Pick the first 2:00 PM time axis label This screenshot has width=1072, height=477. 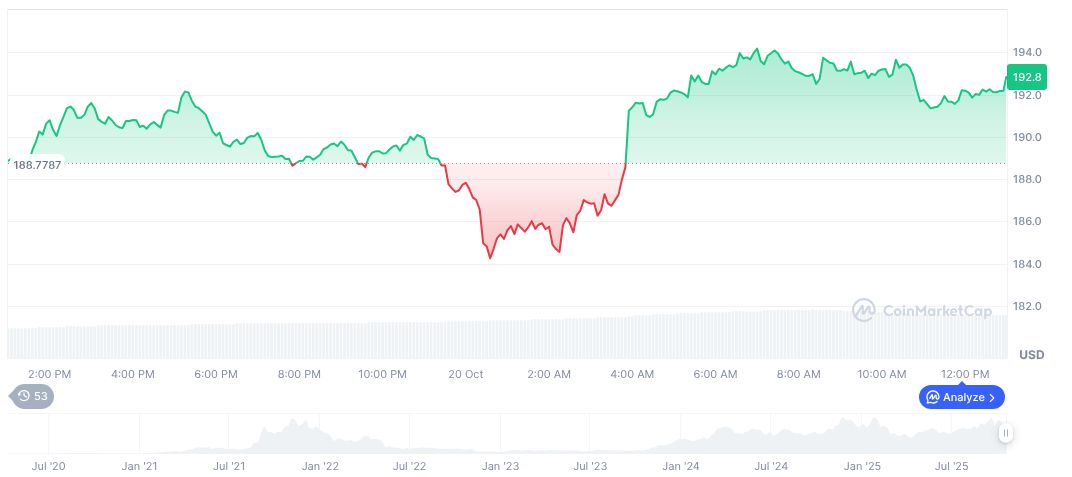(49, 374)
